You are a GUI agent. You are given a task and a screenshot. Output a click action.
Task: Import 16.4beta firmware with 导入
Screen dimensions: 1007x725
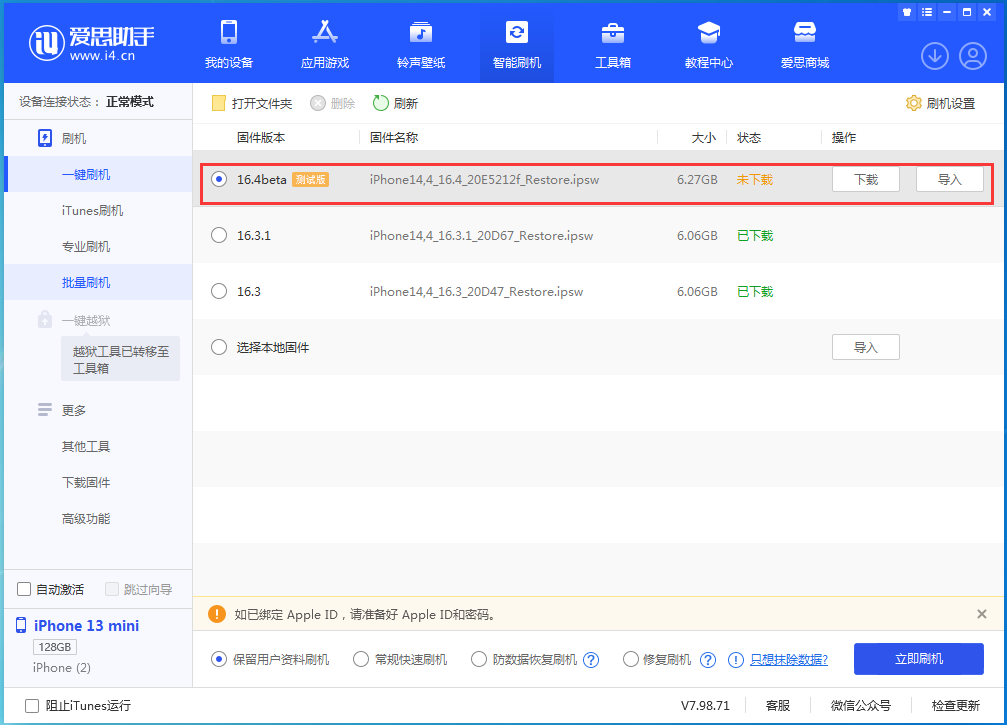pyautogui.click(x=949, y=180)
